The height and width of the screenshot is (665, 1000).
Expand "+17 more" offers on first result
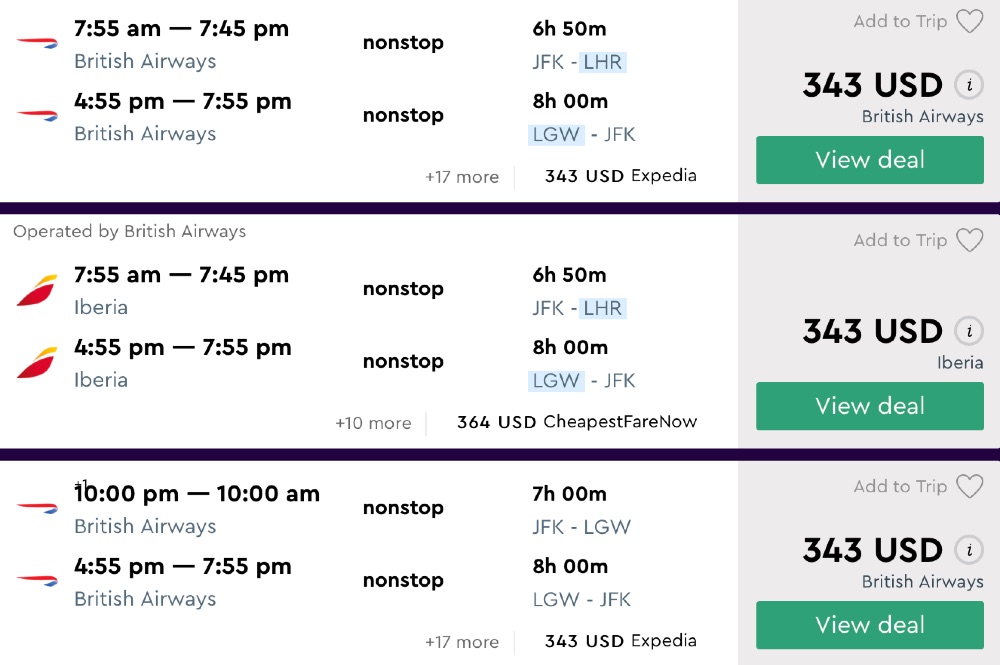[x=461, y=177]
